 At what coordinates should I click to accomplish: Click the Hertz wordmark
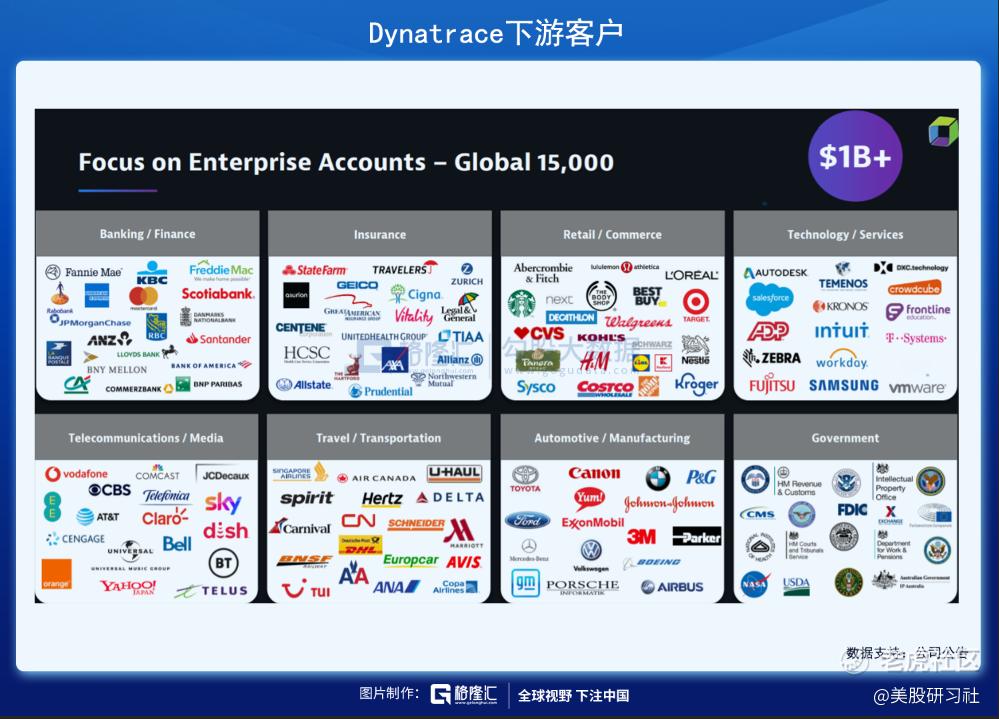tap(382, 499)
